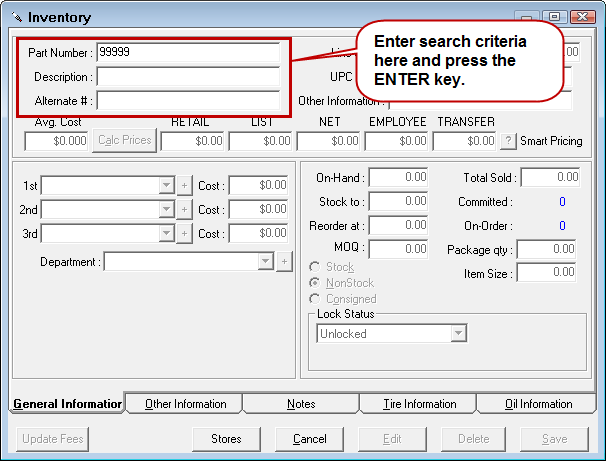
Task: Expand the Department dropdown list
Action: click(x=265, y=261)
